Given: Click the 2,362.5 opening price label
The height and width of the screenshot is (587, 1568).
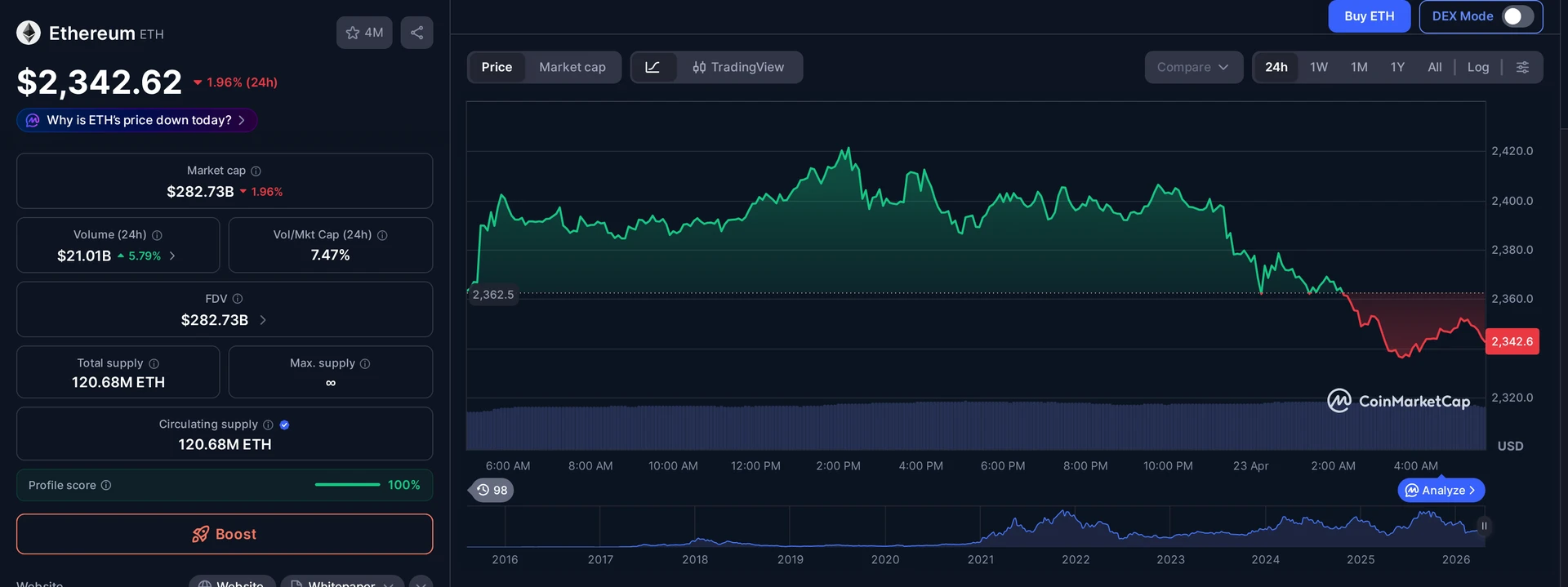Looking at the screenshot, I should (493, 295).
